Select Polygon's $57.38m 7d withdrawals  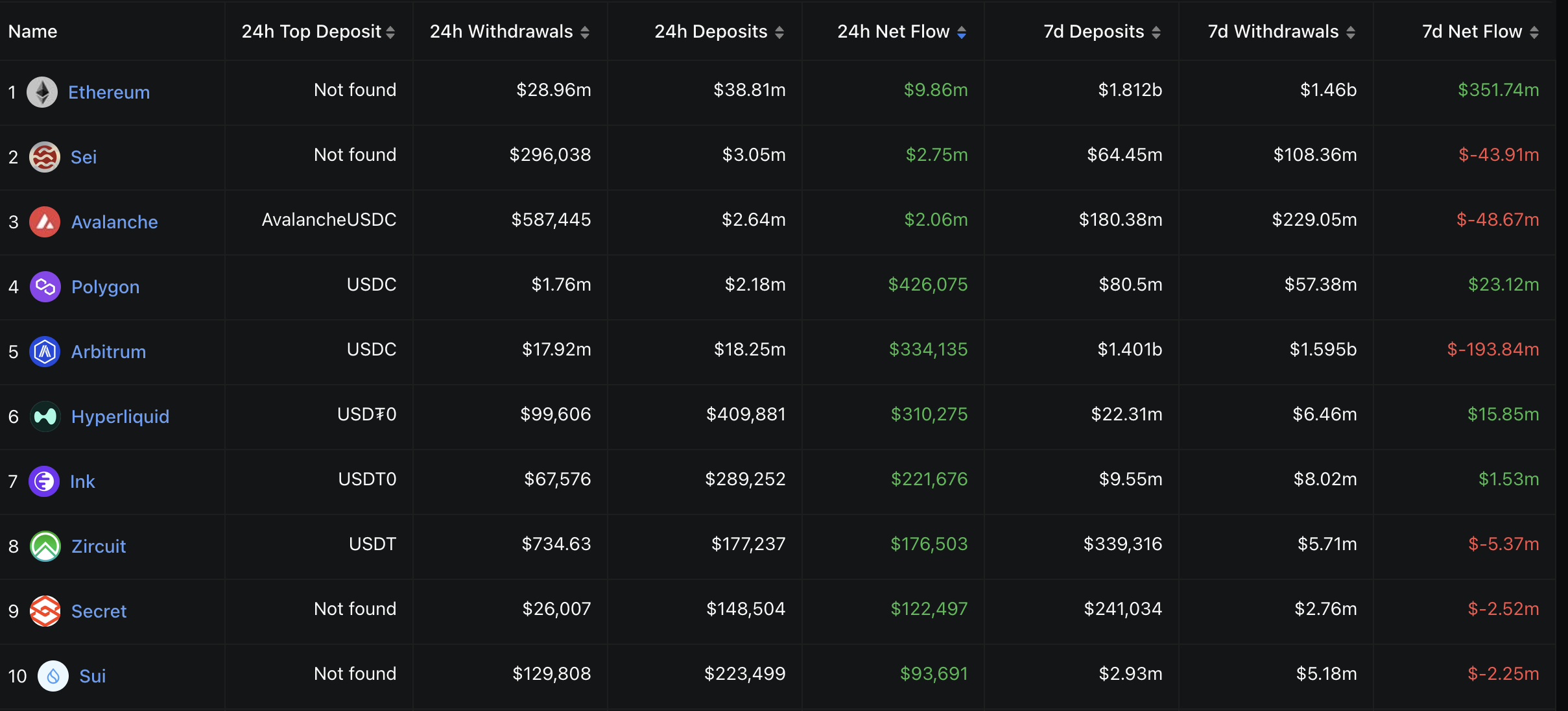pos(1321,285)
